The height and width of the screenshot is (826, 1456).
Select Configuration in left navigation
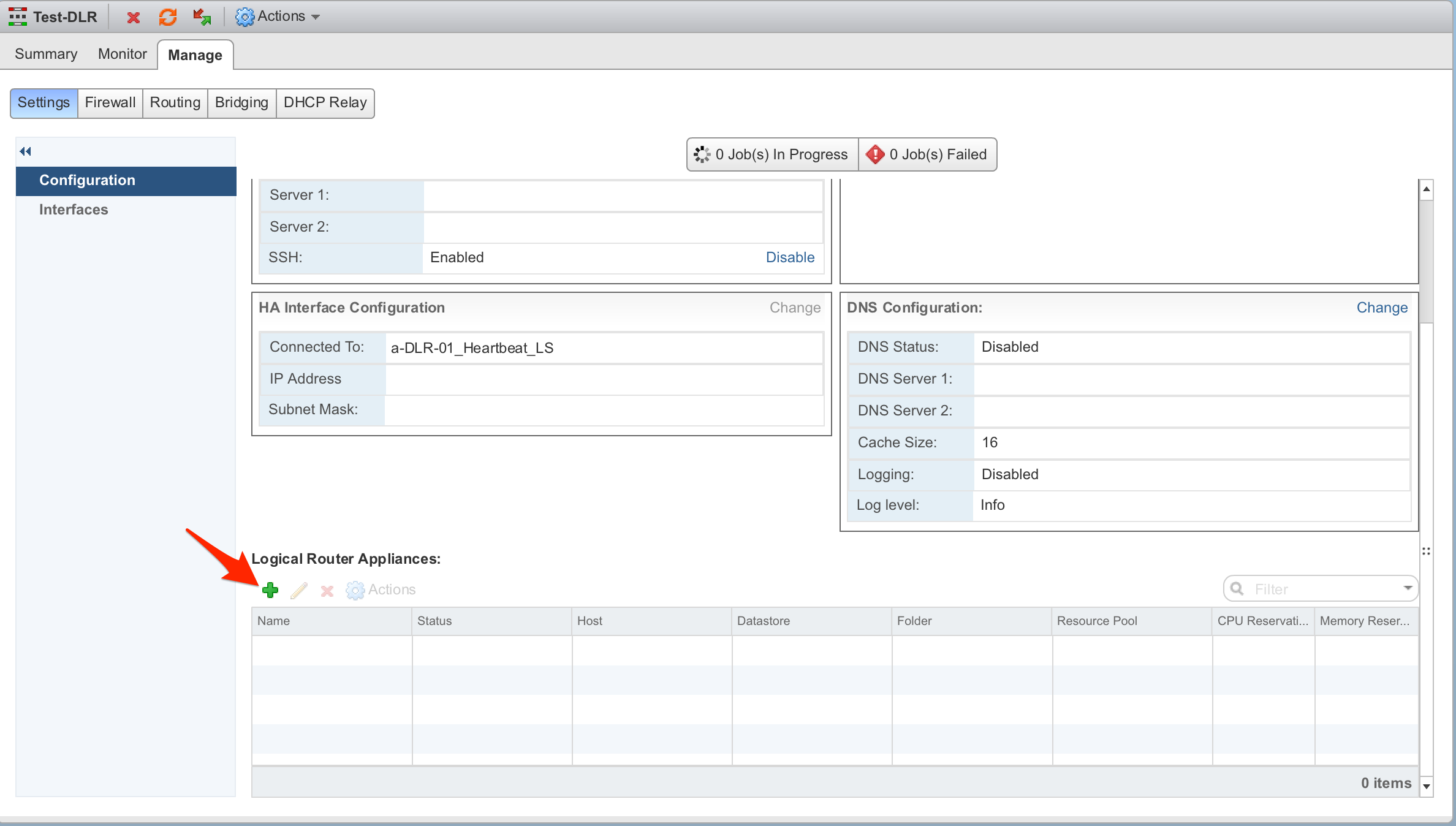[x=126, y=181]
